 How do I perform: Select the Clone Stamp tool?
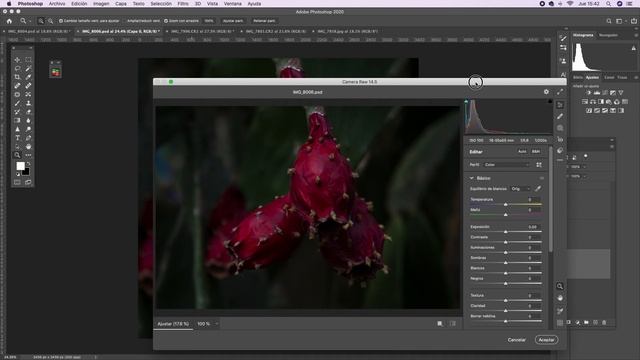[x=28, y=103]
